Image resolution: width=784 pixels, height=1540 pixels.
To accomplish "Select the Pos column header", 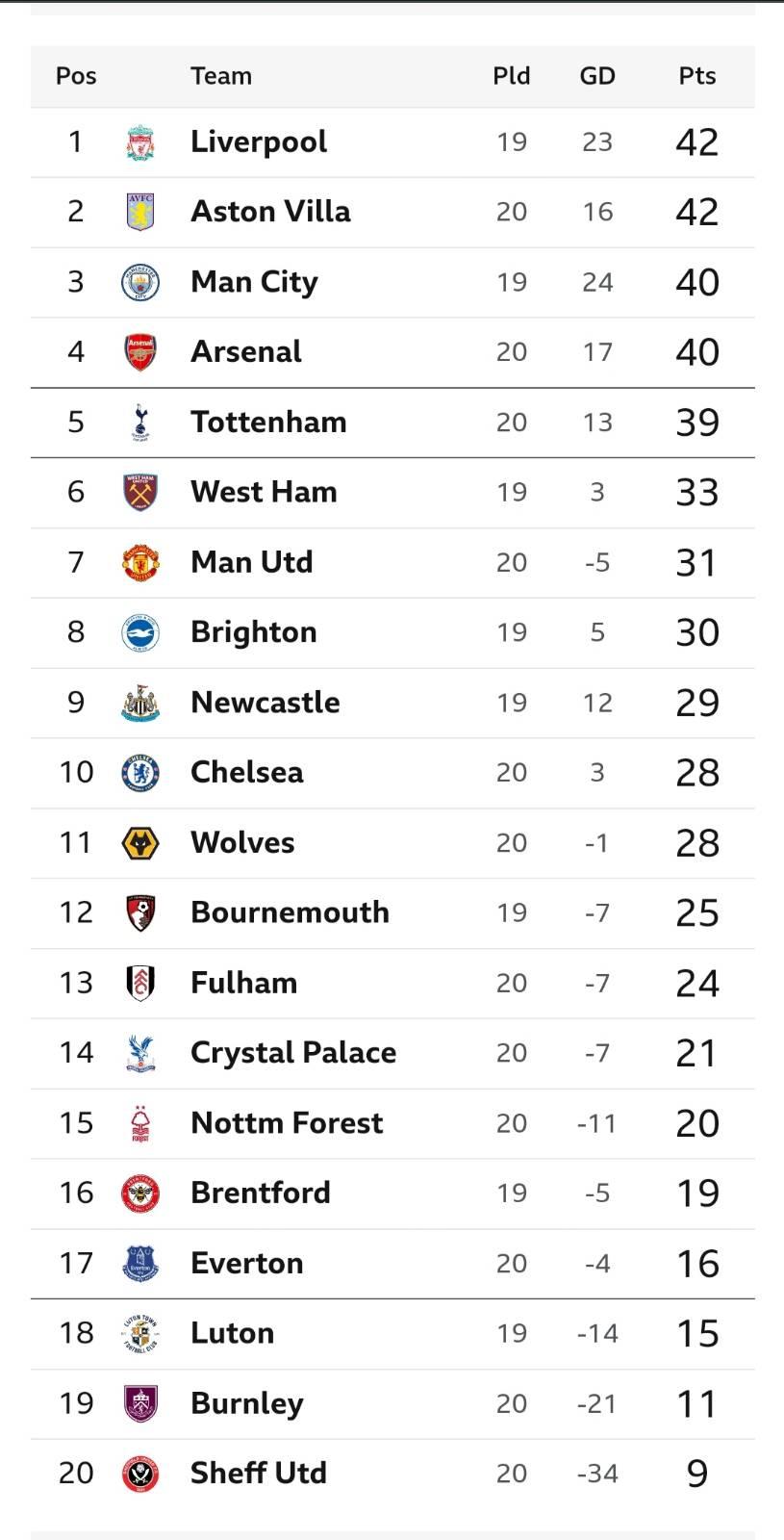I will [x=76, y=76].
